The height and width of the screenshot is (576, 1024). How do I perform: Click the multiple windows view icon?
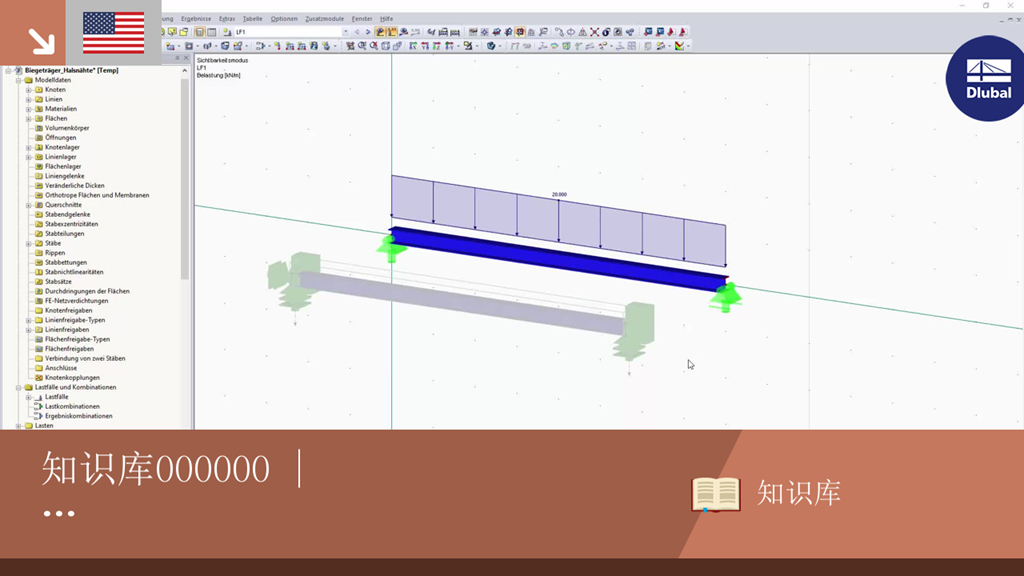click(x=398, y=46)
